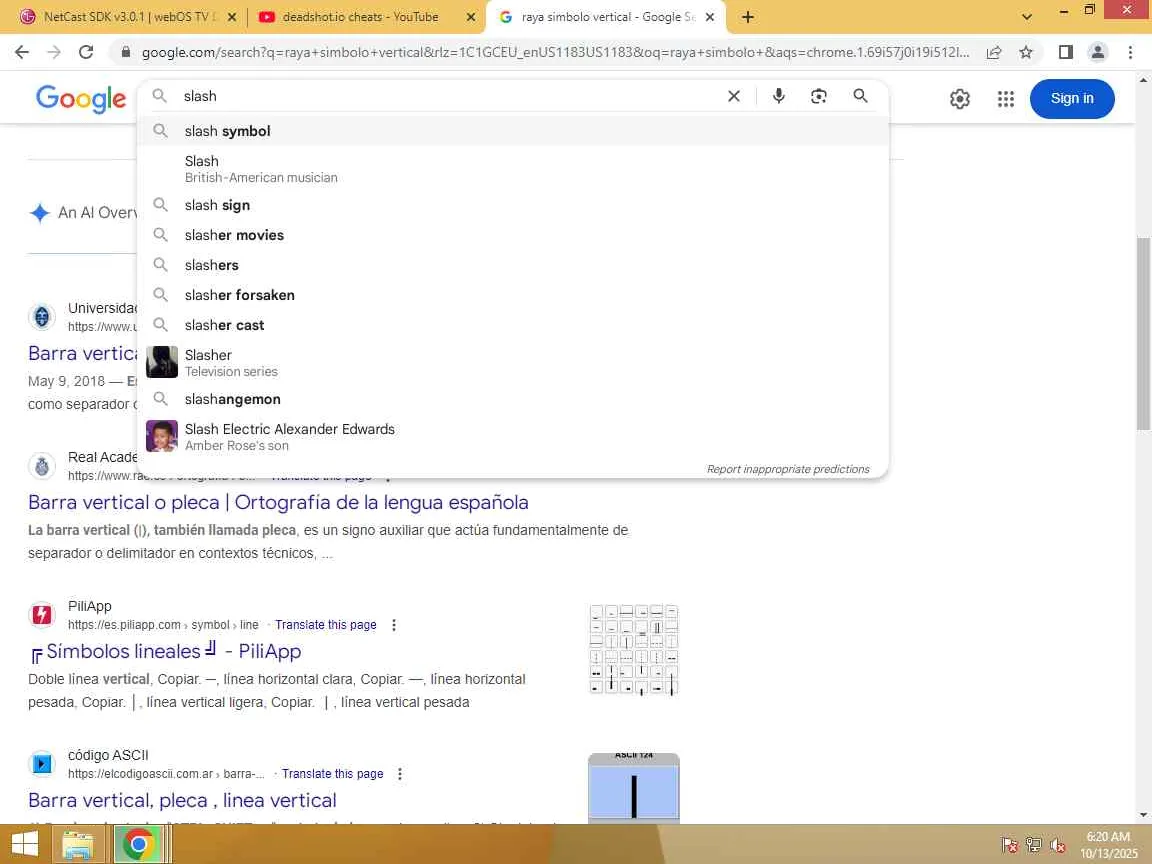Open more options for the PiliApp result
Image resolution: width=1152 pixels, height=864 pixels.
coord(394,624)
